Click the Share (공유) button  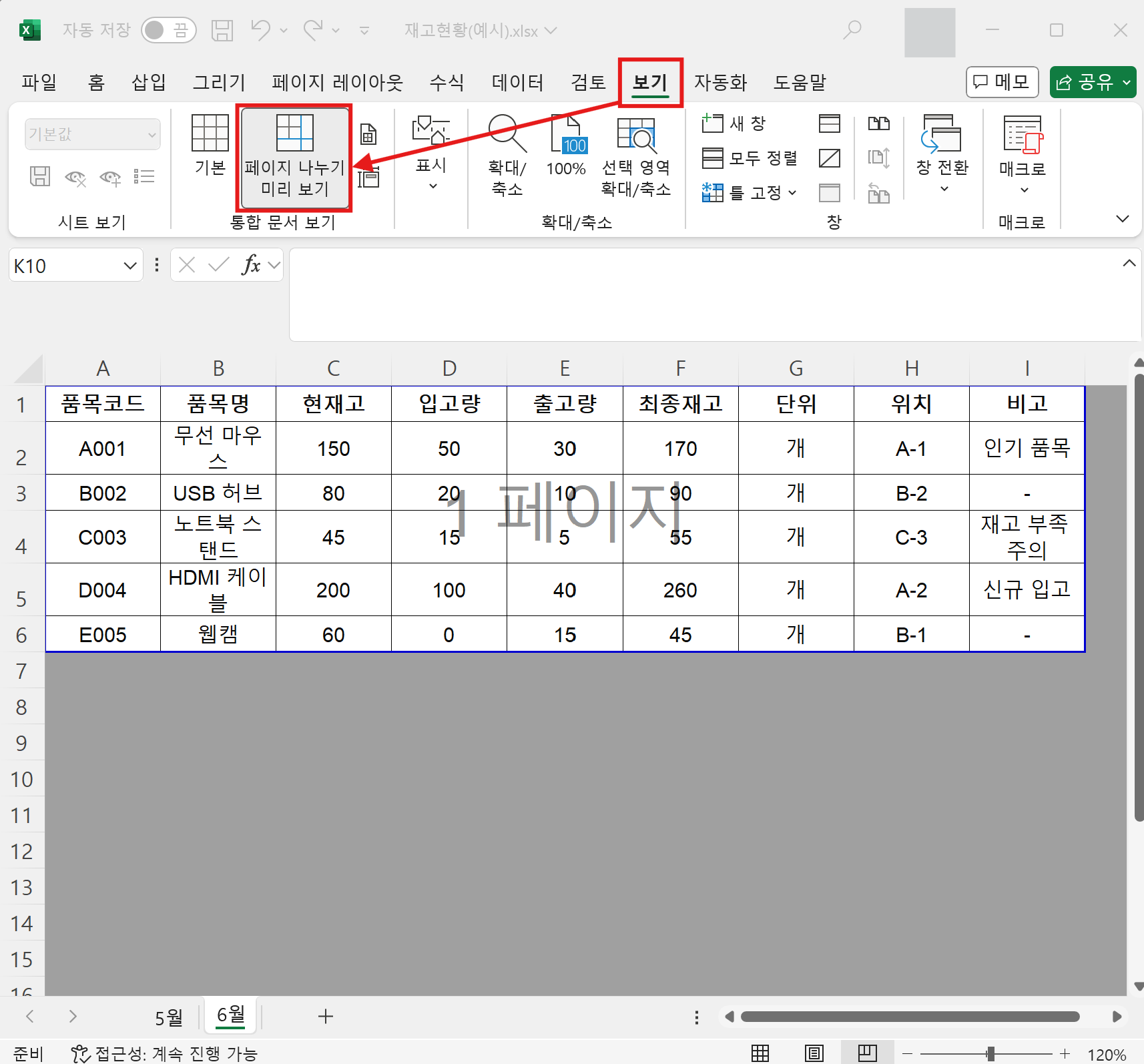[x=1093, y=82]
